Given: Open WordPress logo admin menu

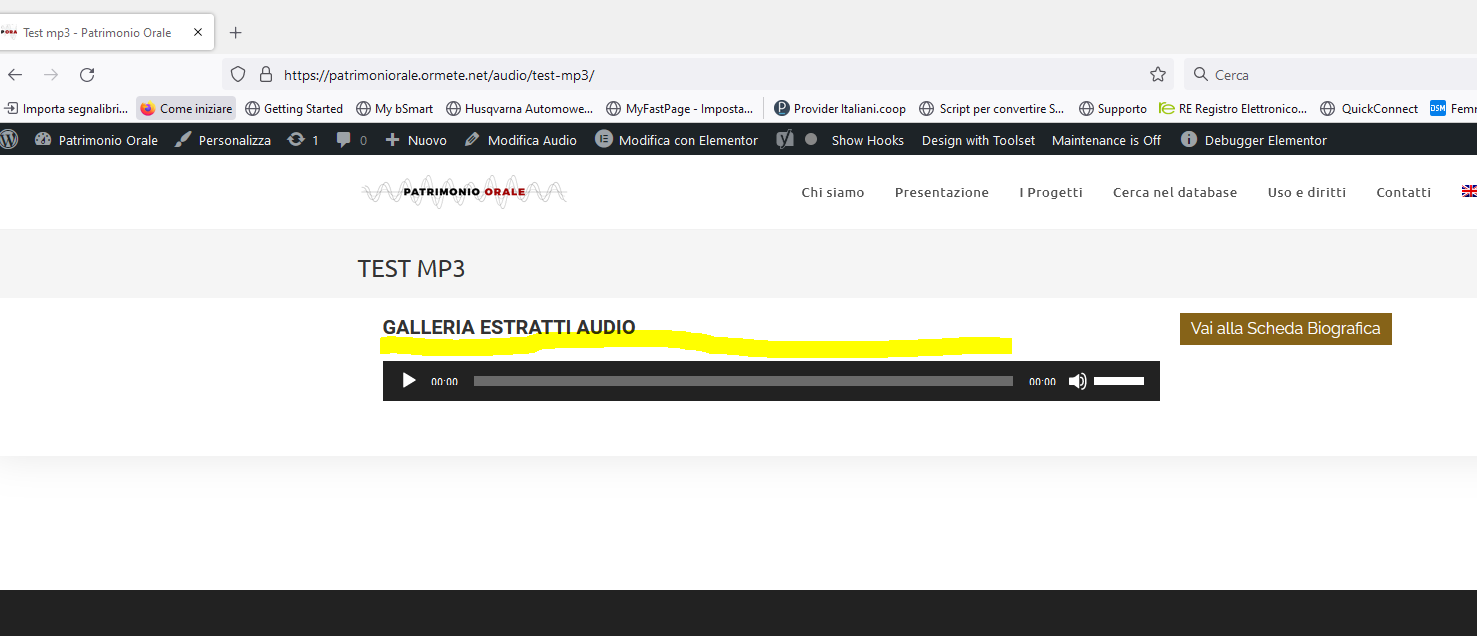Looking at the screenshot, I should point(9,140).
